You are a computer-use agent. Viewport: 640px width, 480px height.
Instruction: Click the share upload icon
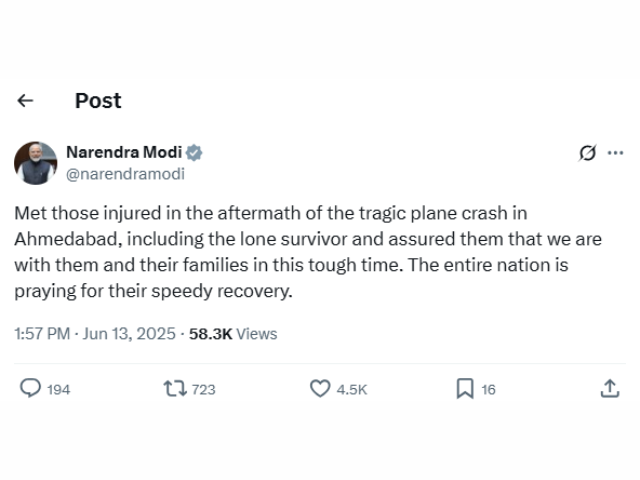(609, 389)
